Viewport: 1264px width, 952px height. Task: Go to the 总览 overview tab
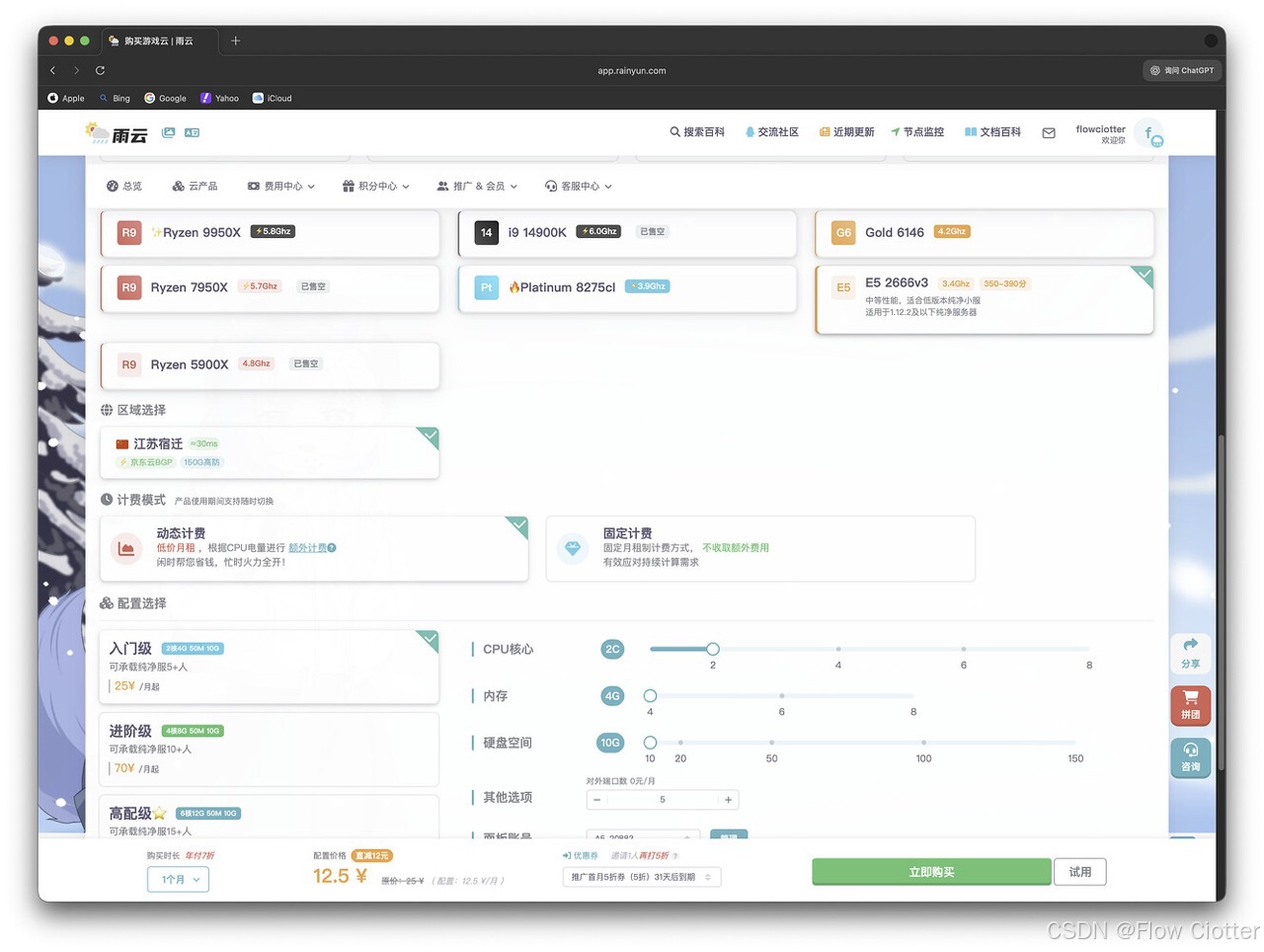coord(124,186)
